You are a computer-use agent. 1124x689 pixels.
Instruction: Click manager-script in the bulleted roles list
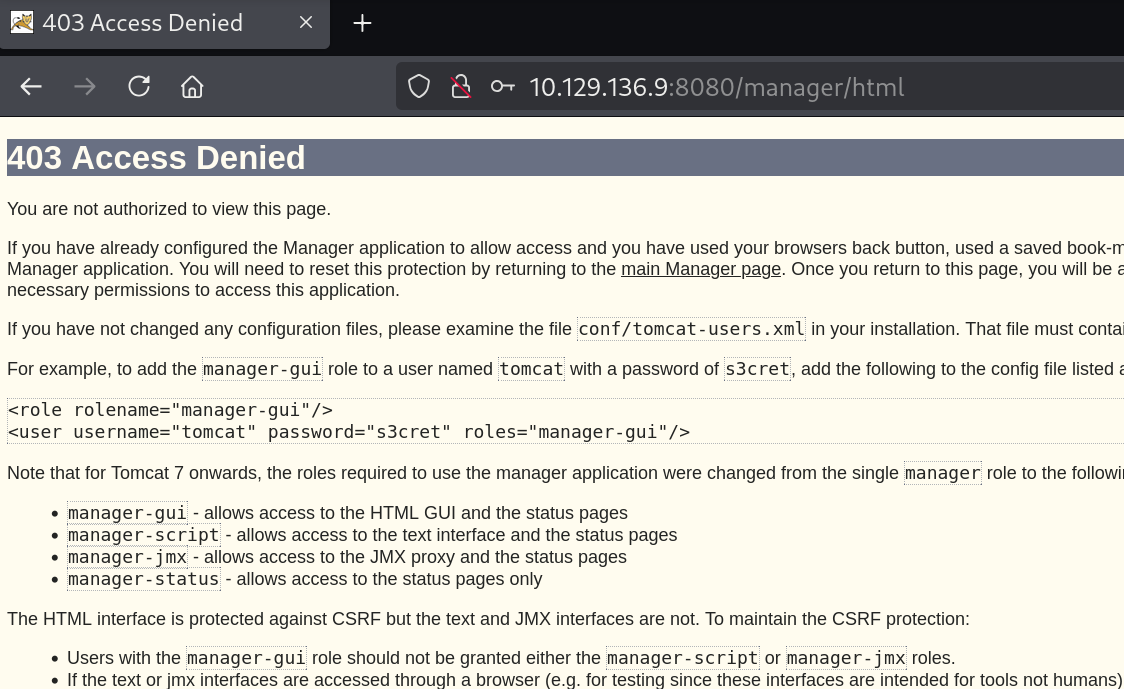point(143,535)
